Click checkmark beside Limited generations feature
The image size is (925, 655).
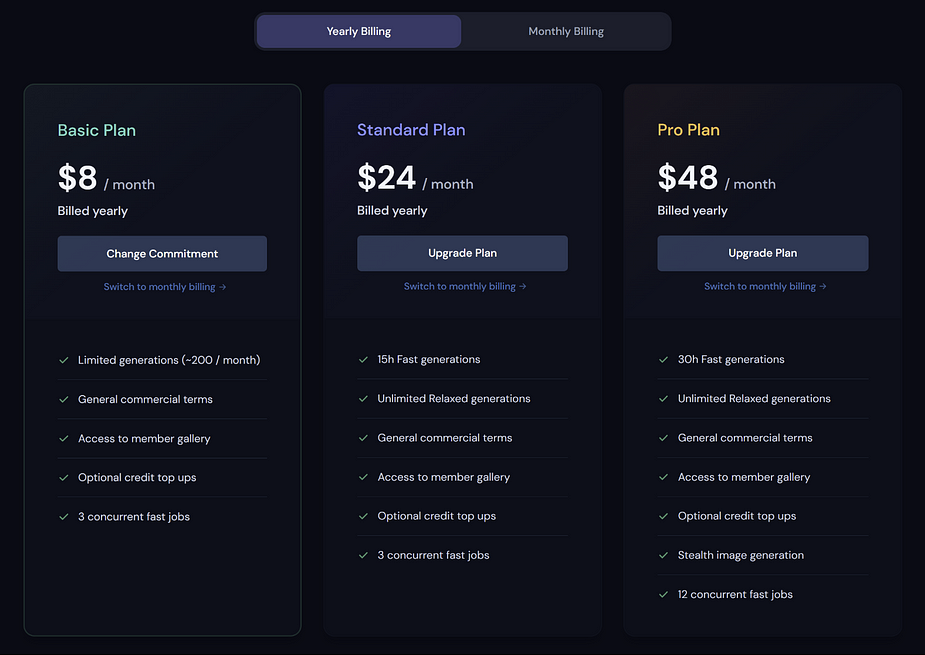64,360
